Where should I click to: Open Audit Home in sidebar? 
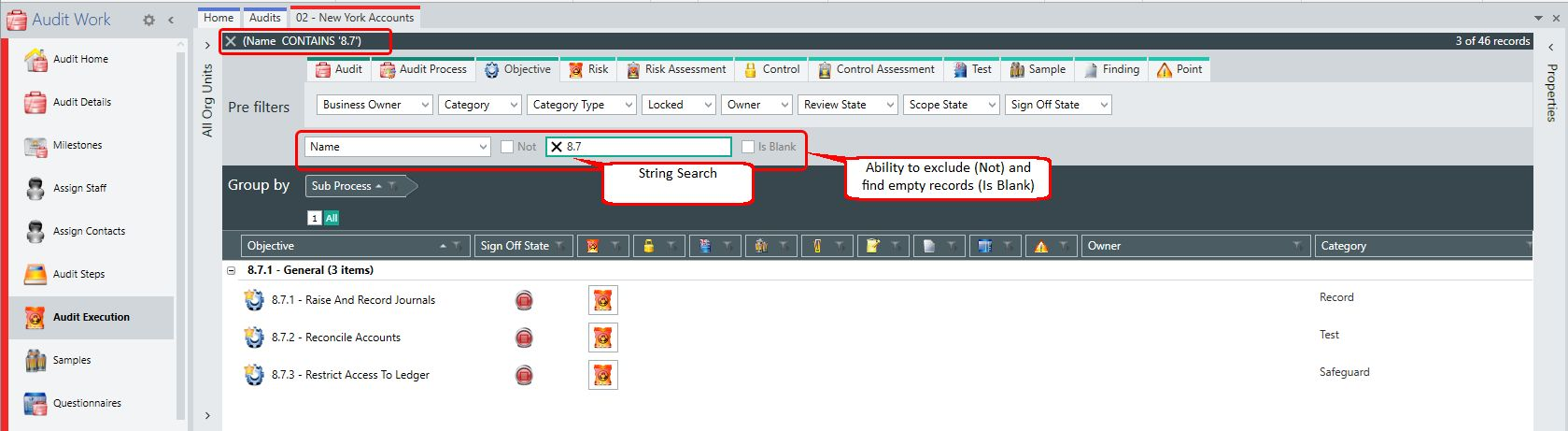coord(80,59)
